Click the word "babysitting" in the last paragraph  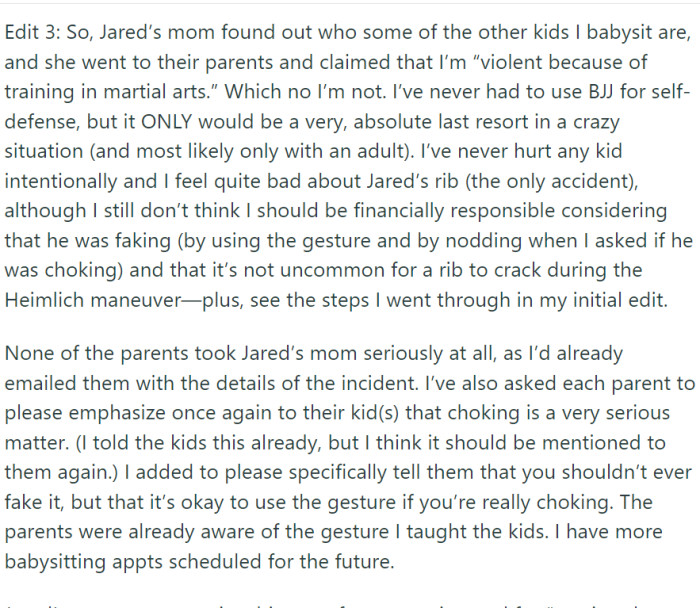click(56, 562)
